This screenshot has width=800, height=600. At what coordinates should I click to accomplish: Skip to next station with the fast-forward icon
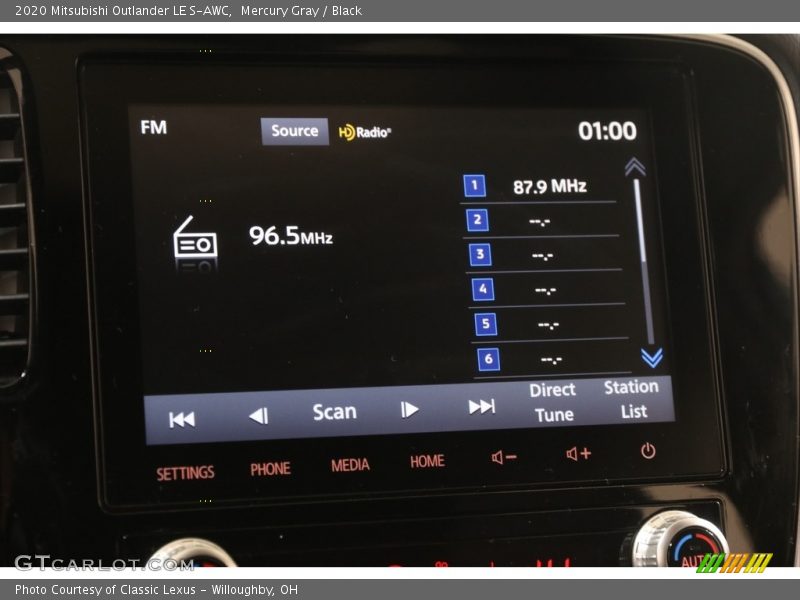tap(481, 408)
